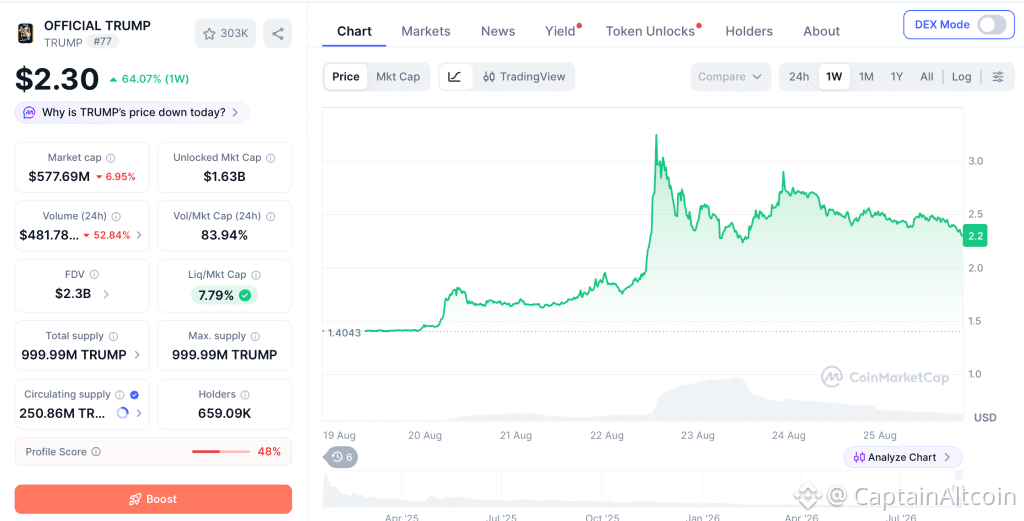The height and width of the screenshot is (521, 1024).
Task: Click the 83.94% Vol/Mkt Cap value
Action: pyautogui.click(x=225, y=235)
